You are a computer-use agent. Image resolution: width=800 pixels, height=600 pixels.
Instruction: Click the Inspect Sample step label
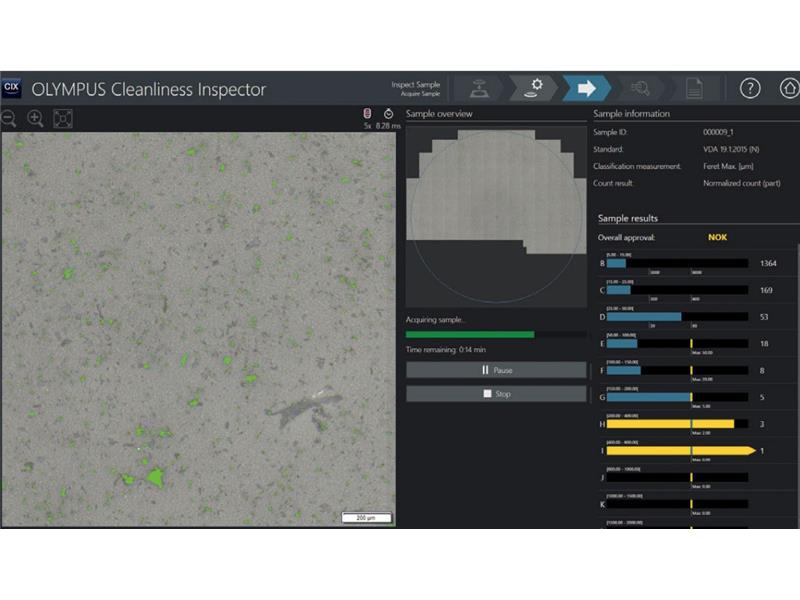[x=415, y=84]
